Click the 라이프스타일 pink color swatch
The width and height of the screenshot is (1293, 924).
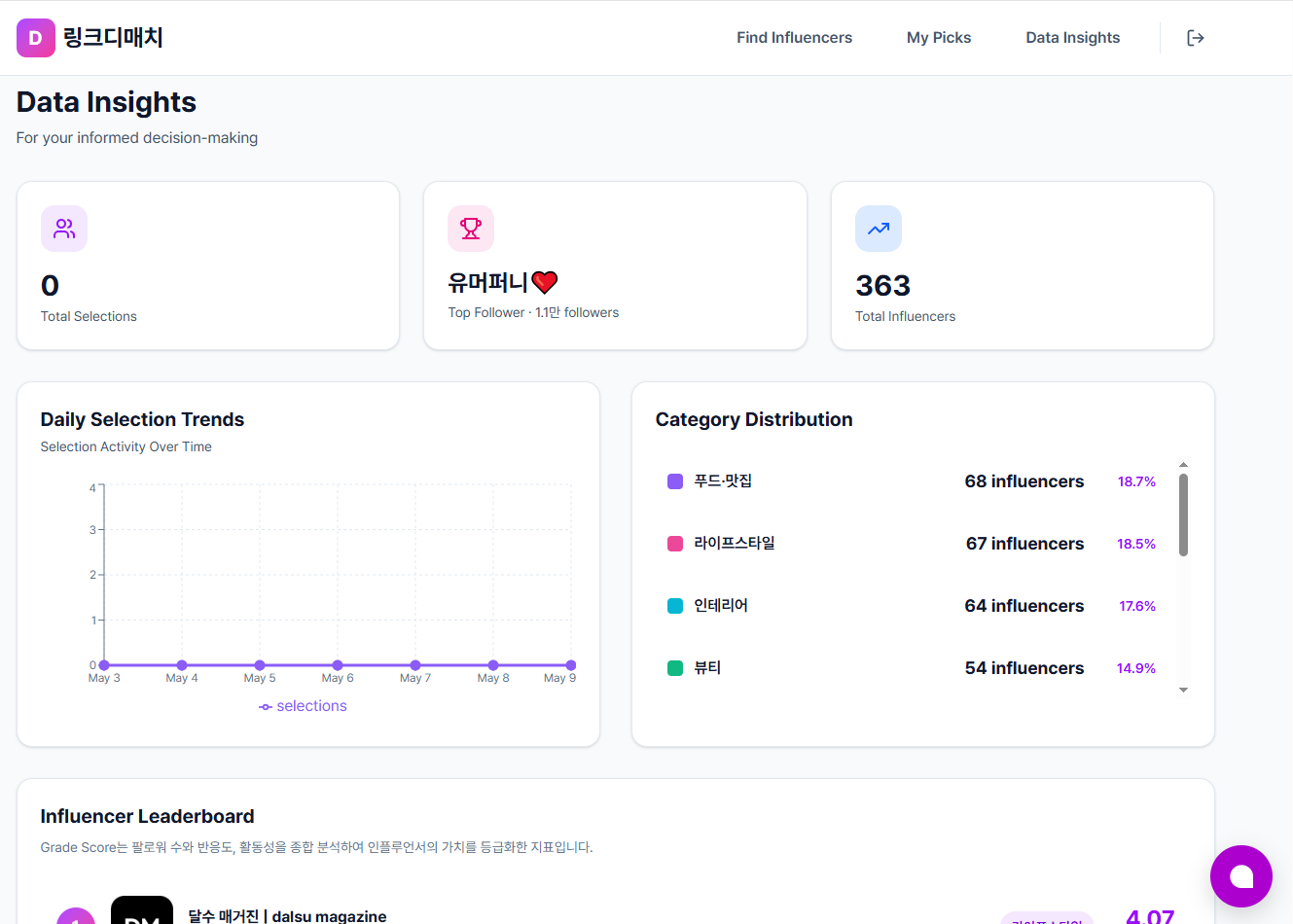pyautogui.click(x=675, y=544)
